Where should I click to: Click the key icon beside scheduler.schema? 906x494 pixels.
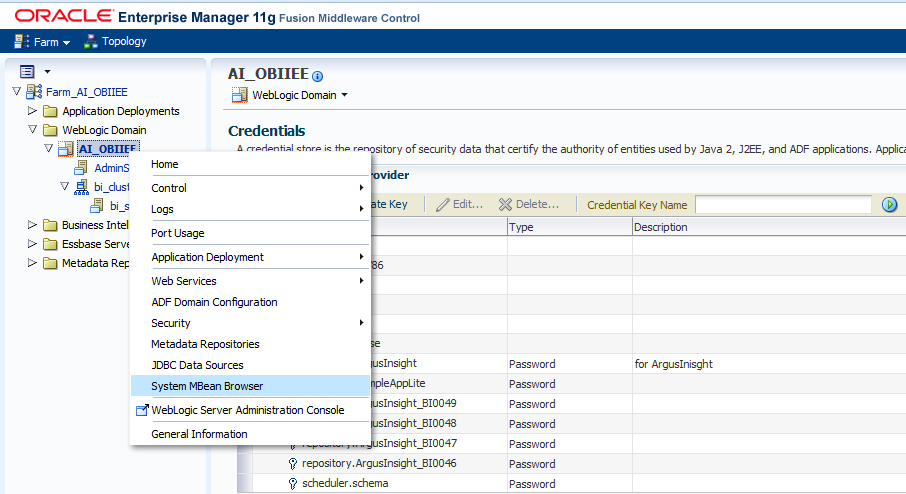click(293, 484)
